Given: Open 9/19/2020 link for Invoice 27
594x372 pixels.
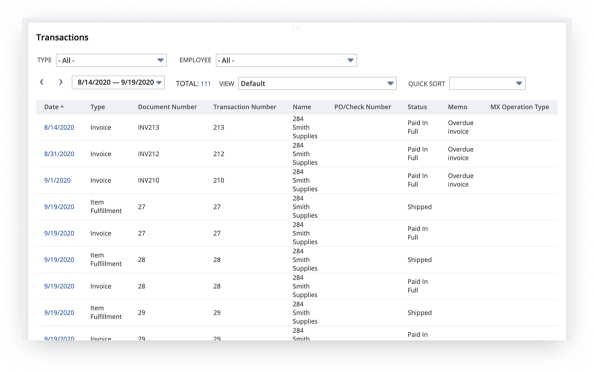Looking at the screenshot, I should (59, 233).
